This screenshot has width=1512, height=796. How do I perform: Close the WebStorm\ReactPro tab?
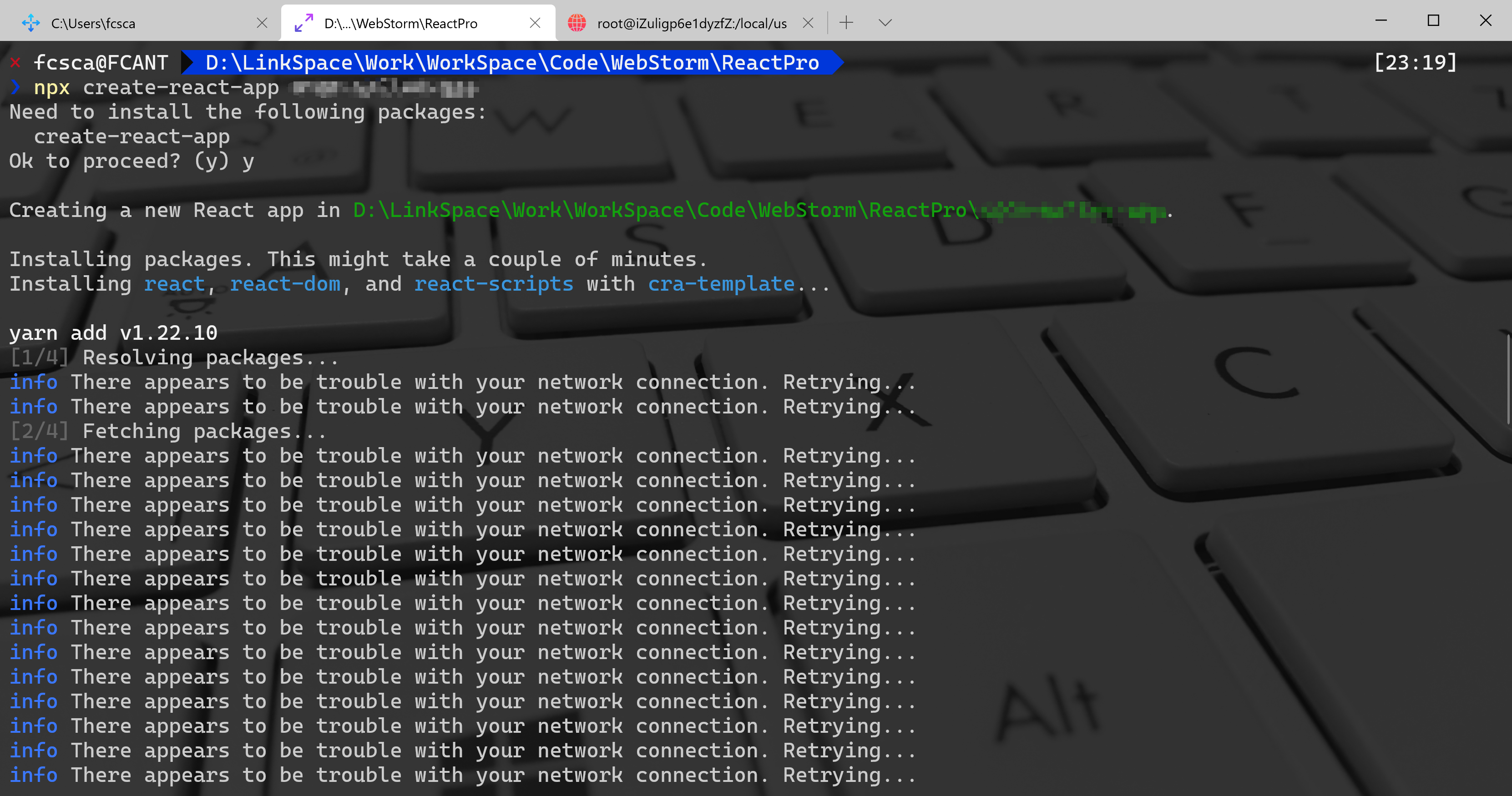(x=535, y=23)
